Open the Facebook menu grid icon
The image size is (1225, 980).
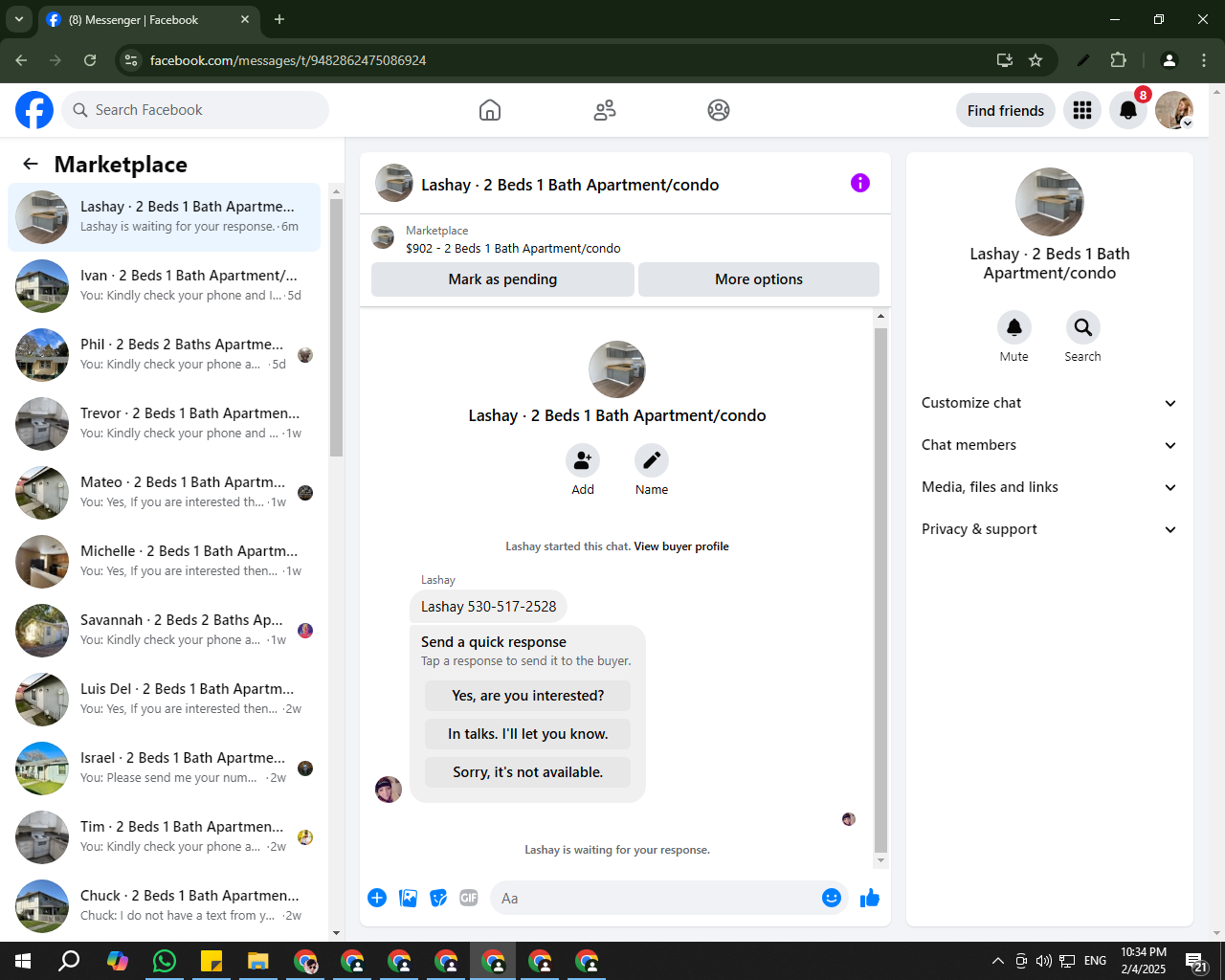(1082, 110)
